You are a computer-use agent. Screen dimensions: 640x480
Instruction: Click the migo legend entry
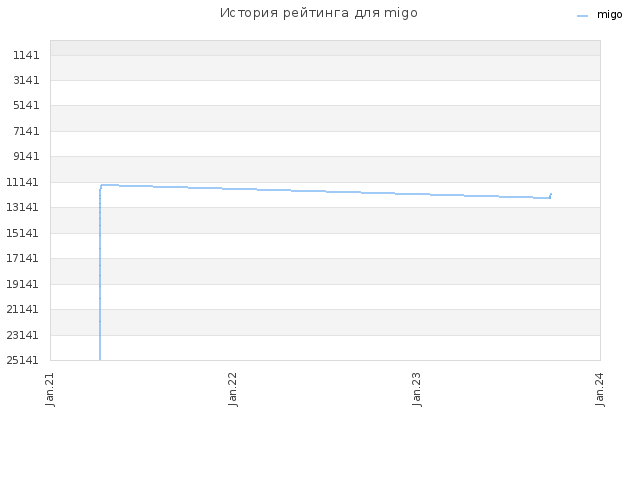click(600, 15)
